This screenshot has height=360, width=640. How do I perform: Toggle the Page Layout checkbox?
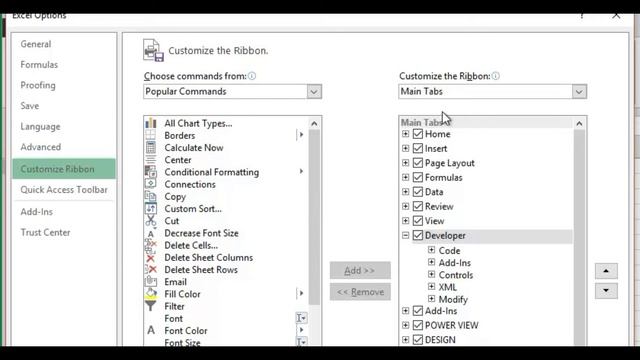[x=418, y=163]
